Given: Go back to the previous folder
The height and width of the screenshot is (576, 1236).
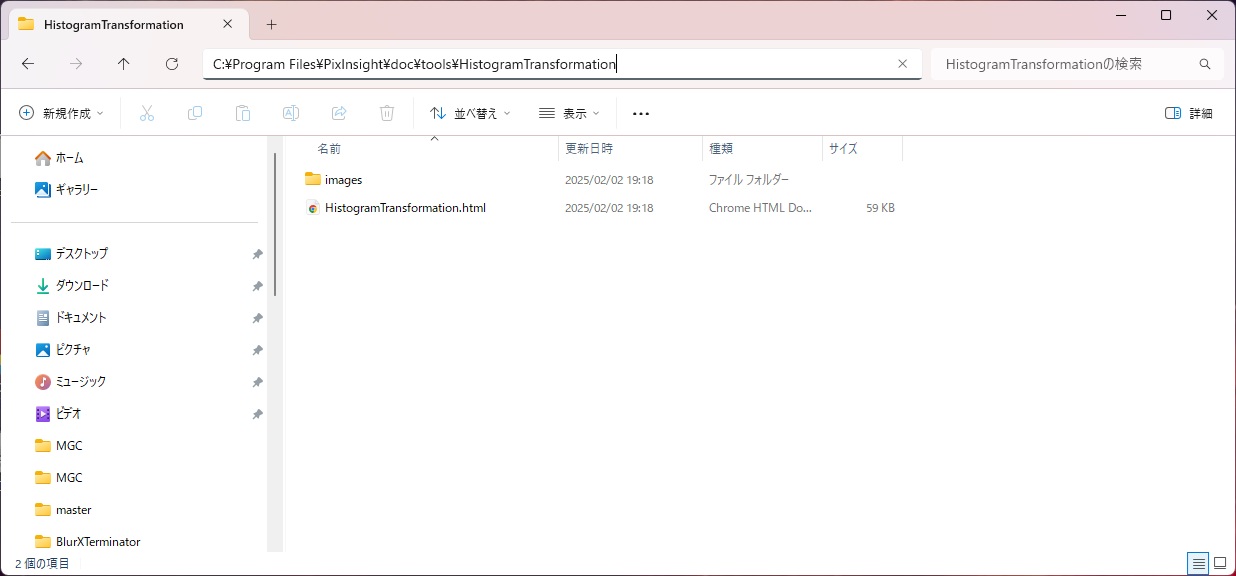Looking at the screenshot, I should pos(28,64).
